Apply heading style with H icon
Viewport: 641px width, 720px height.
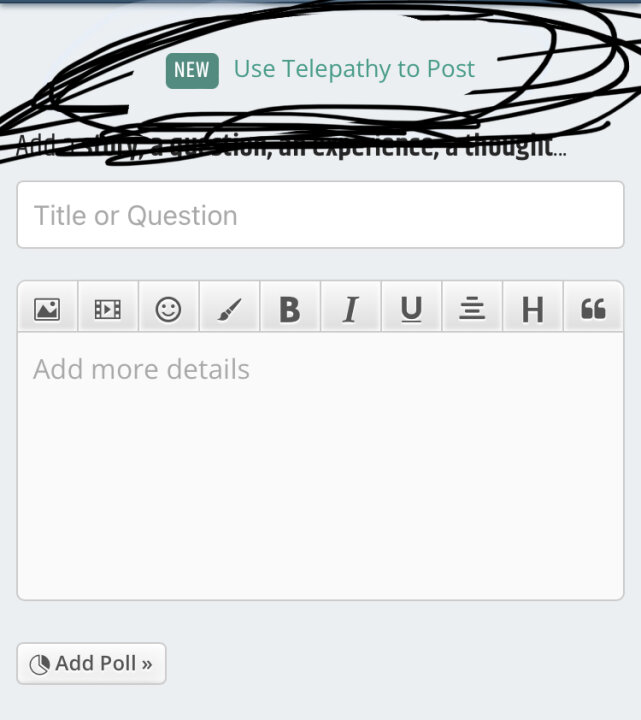533,309
